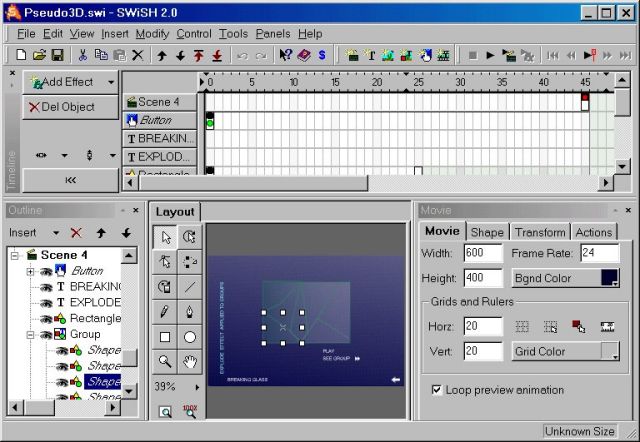Viewport: 640px width, 442px height.
Task: Select the Pencil drawing tool
Action: [x=165, y=312]
